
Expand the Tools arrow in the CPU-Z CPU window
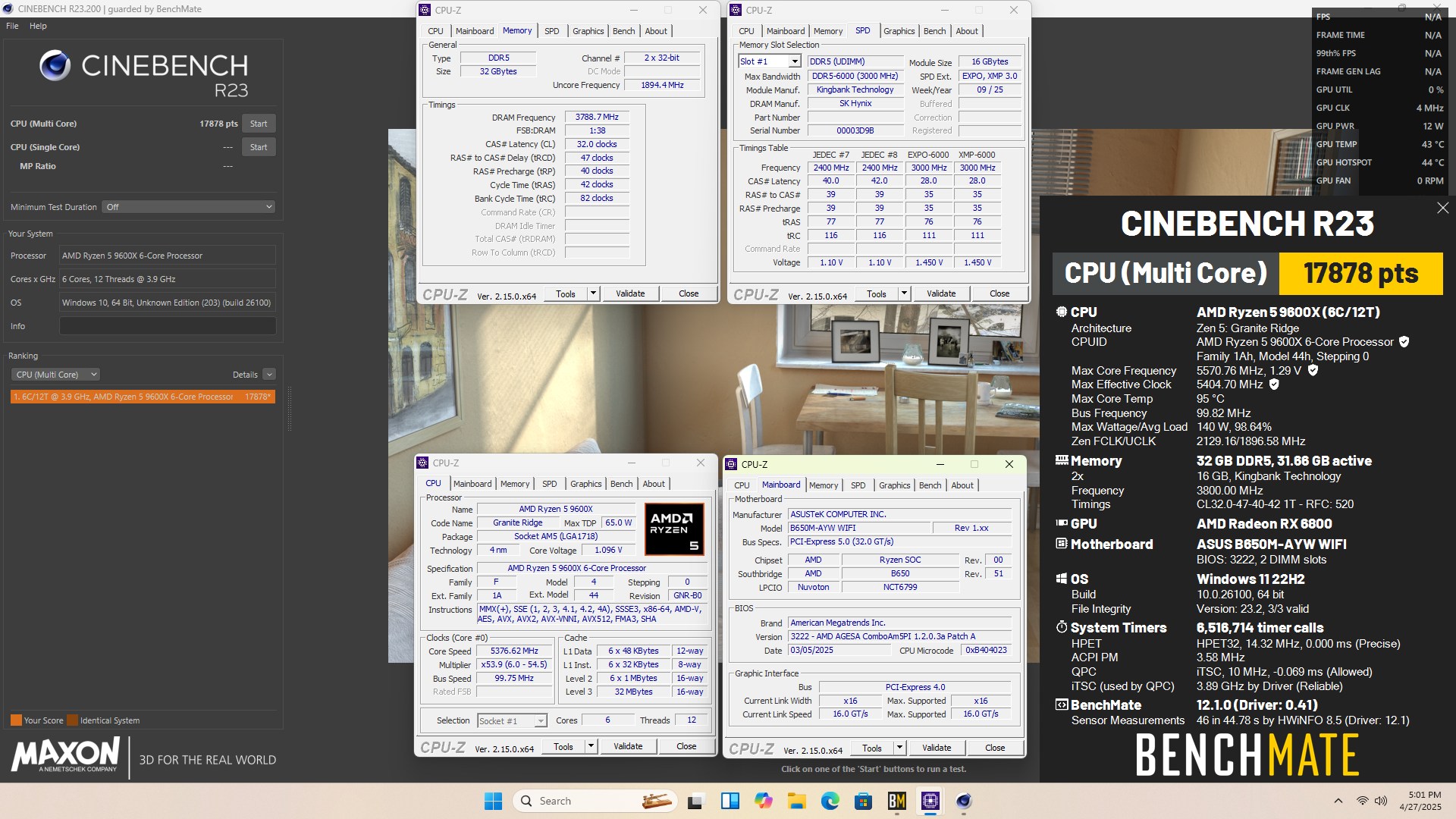coord(591,746)
